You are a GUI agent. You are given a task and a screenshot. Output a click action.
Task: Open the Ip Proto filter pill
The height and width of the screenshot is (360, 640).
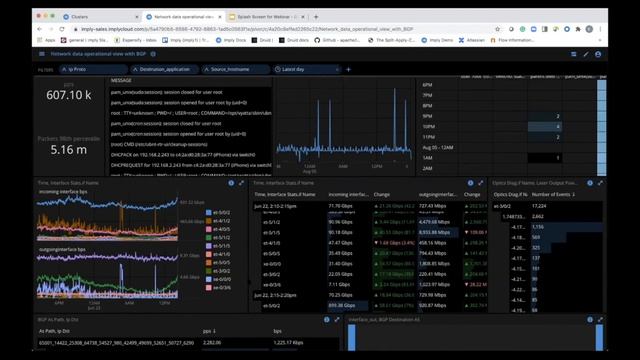[93, 69]
